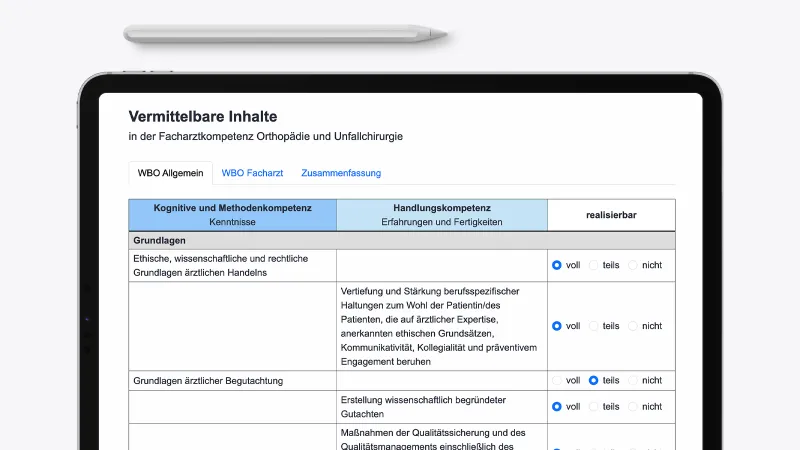Screen dimensions: 800x450
Task: Open the Zusammenfassung tab
Action: coord(341,173)
